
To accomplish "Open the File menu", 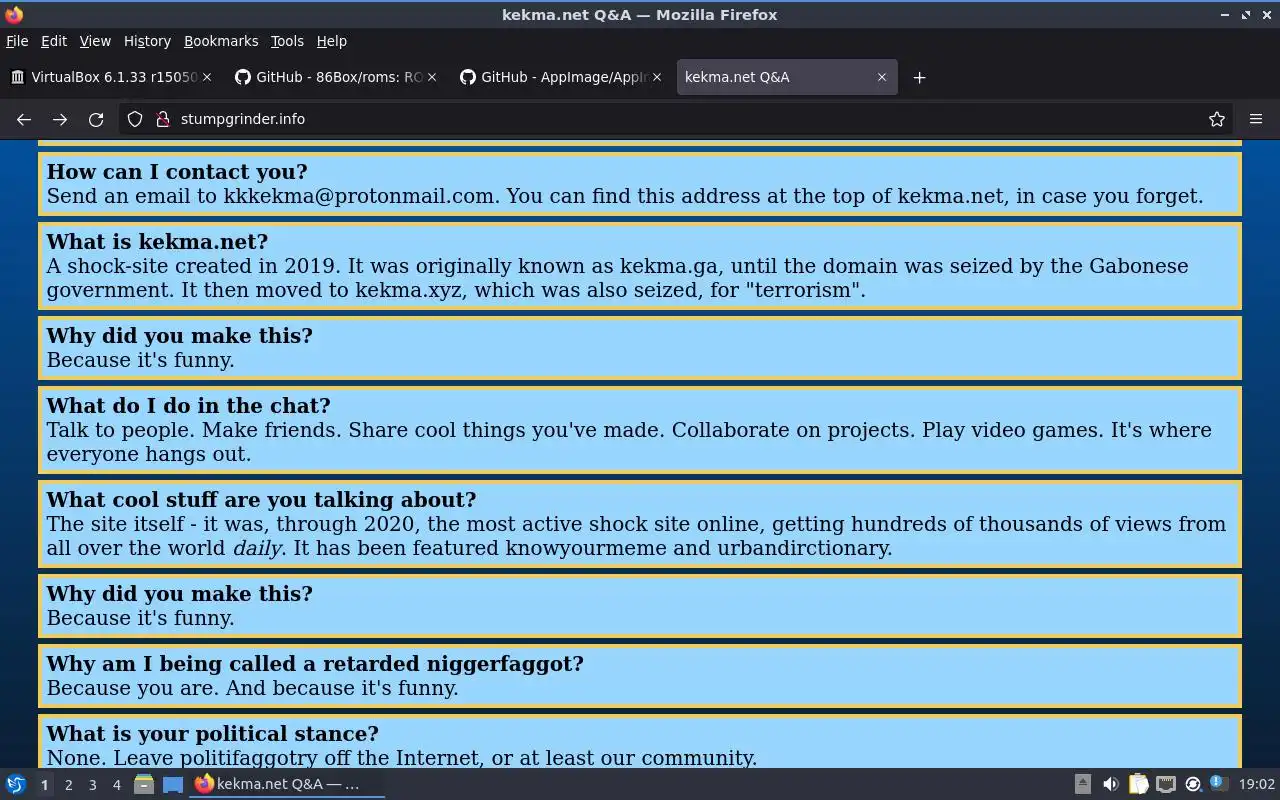I will (17, 41).
